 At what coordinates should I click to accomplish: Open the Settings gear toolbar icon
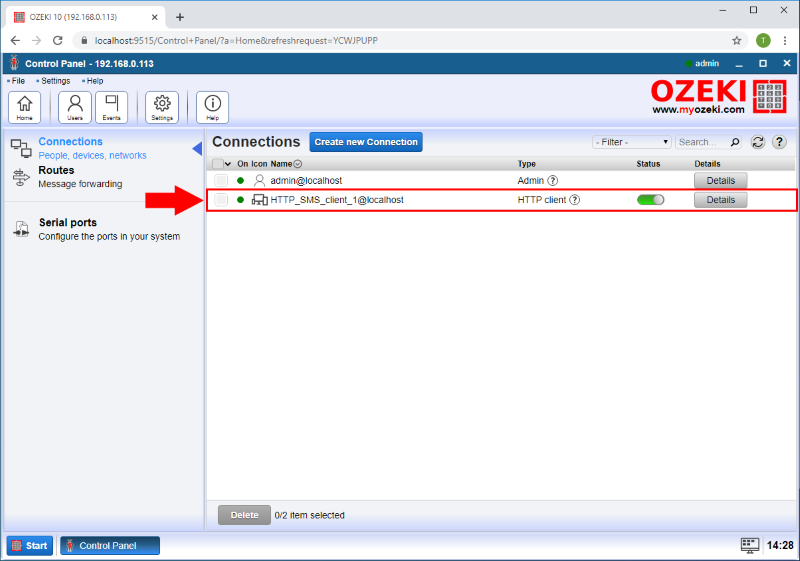[162, 107]
